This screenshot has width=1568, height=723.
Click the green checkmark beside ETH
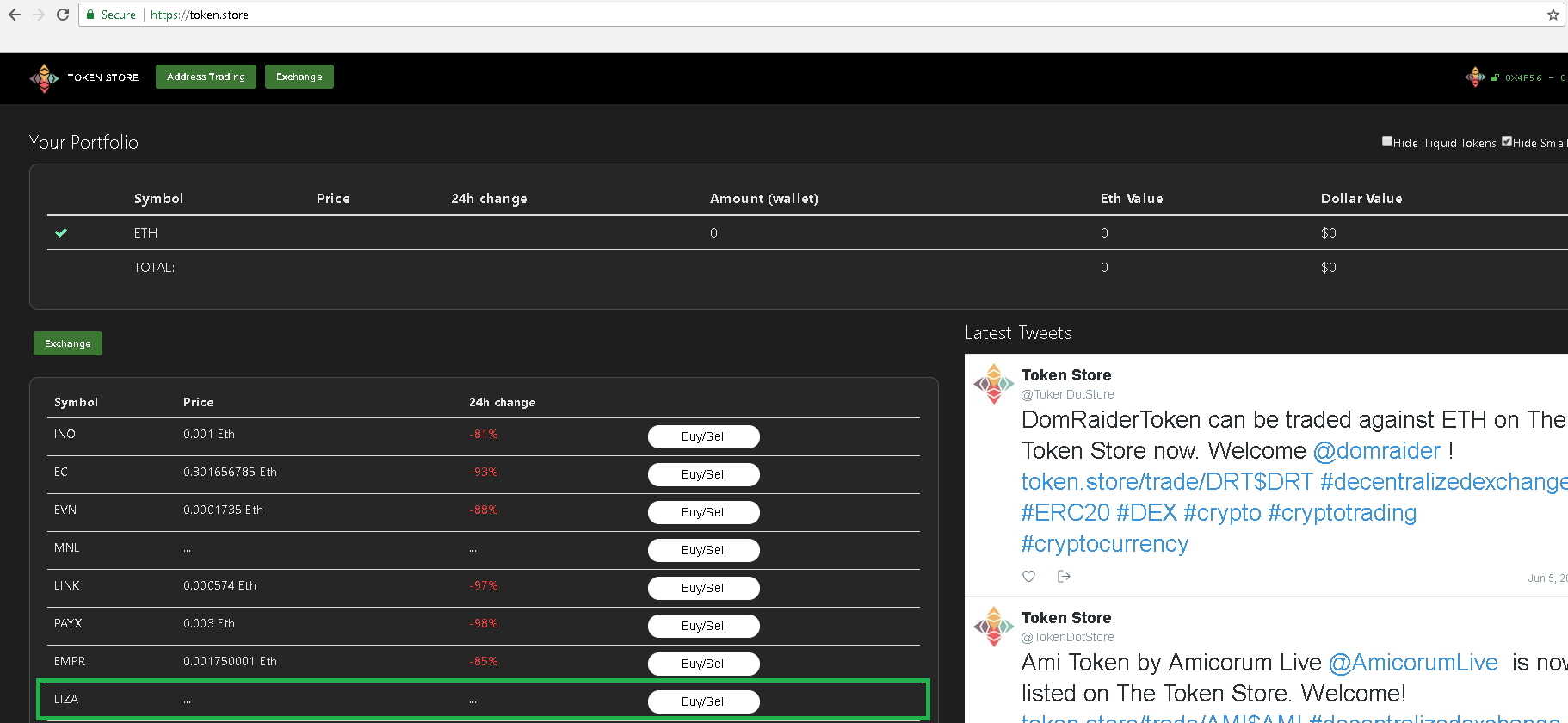[x=61, y=232]
